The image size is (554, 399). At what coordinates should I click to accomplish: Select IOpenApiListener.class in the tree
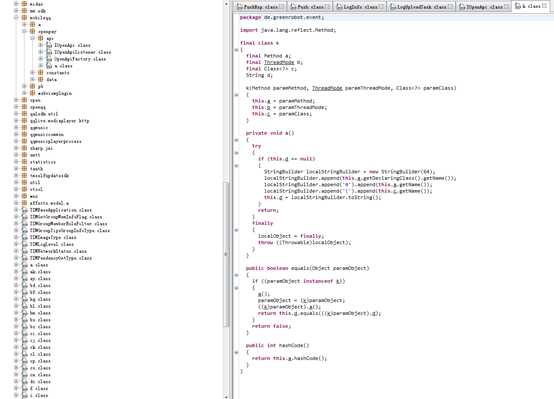tap(83, 52)
